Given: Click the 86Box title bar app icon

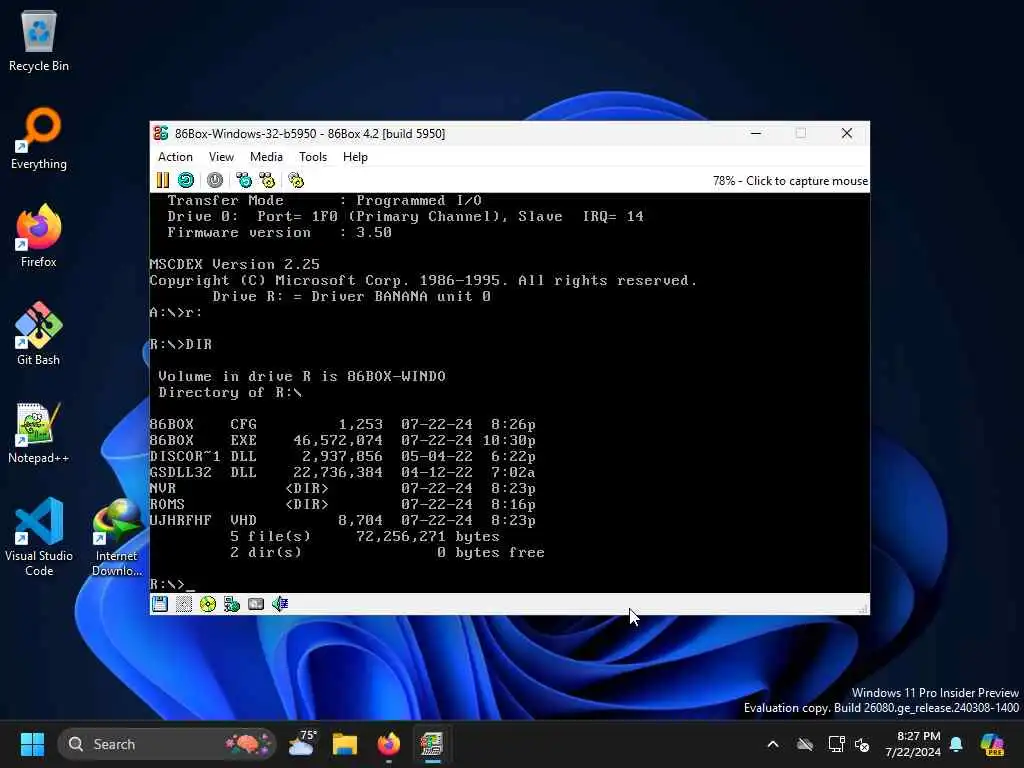Looking at the screenshot, I should 161,133.
